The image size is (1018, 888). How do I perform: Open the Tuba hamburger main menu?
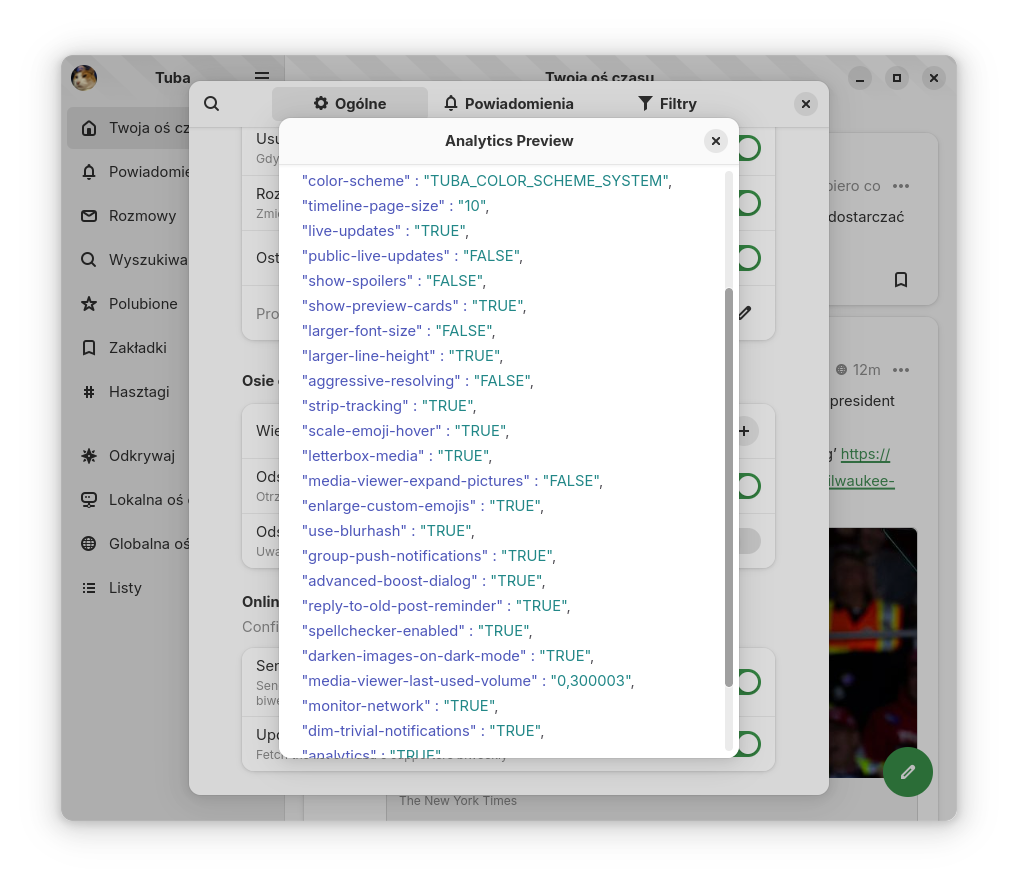click(262, 77)
